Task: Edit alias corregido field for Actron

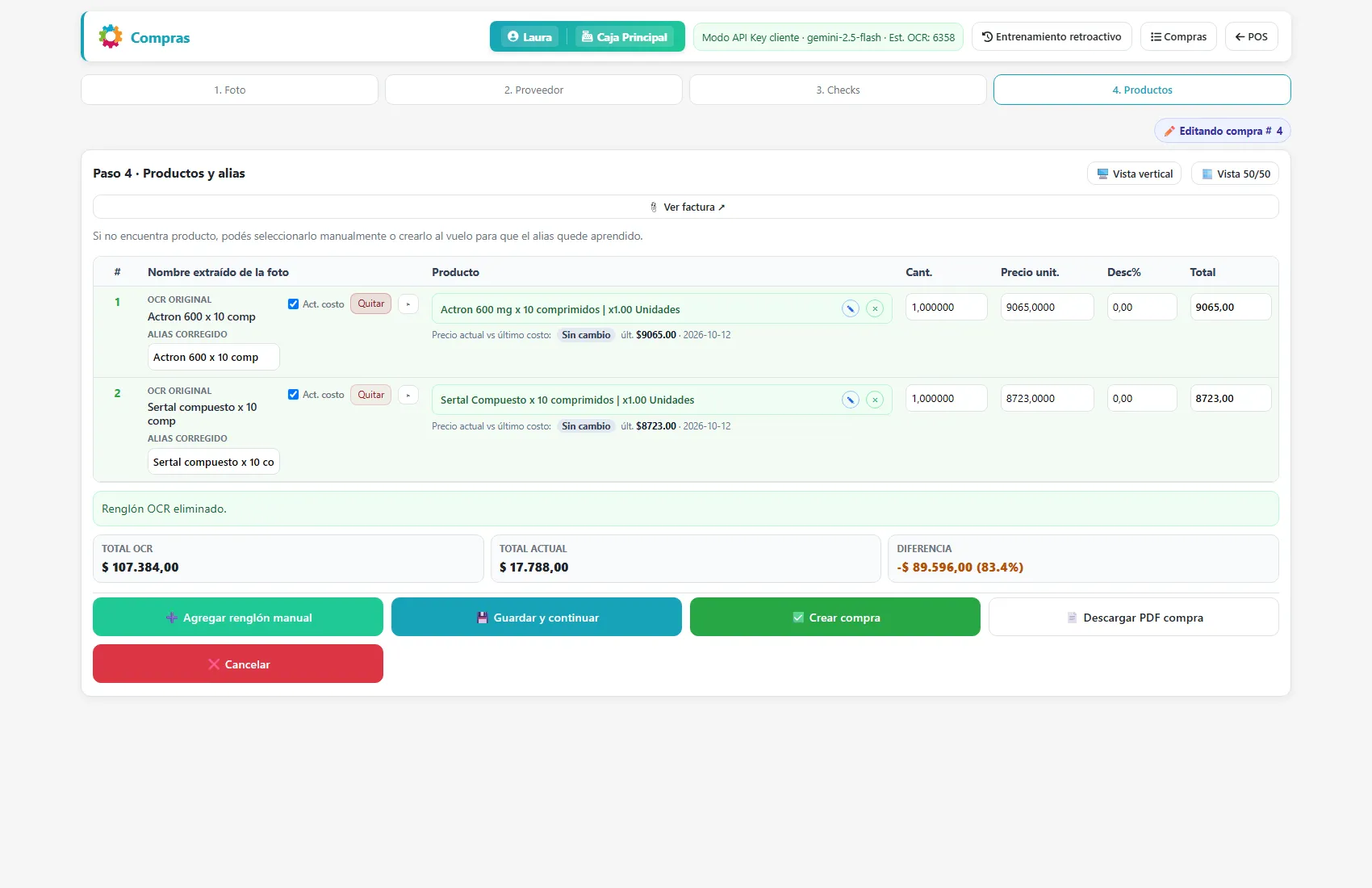Action: tap(214, 357)
